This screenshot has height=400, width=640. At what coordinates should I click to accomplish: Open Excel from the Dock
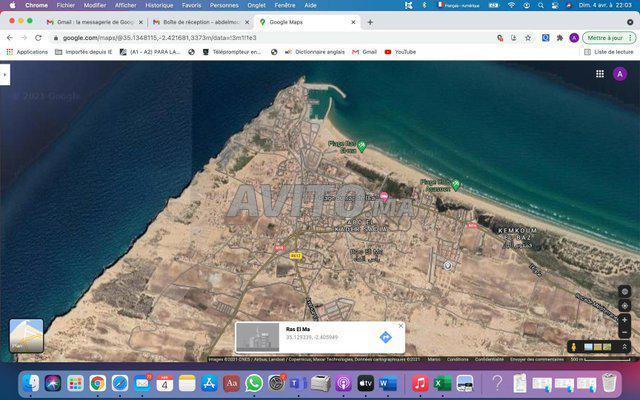click(x=442, y=383)
